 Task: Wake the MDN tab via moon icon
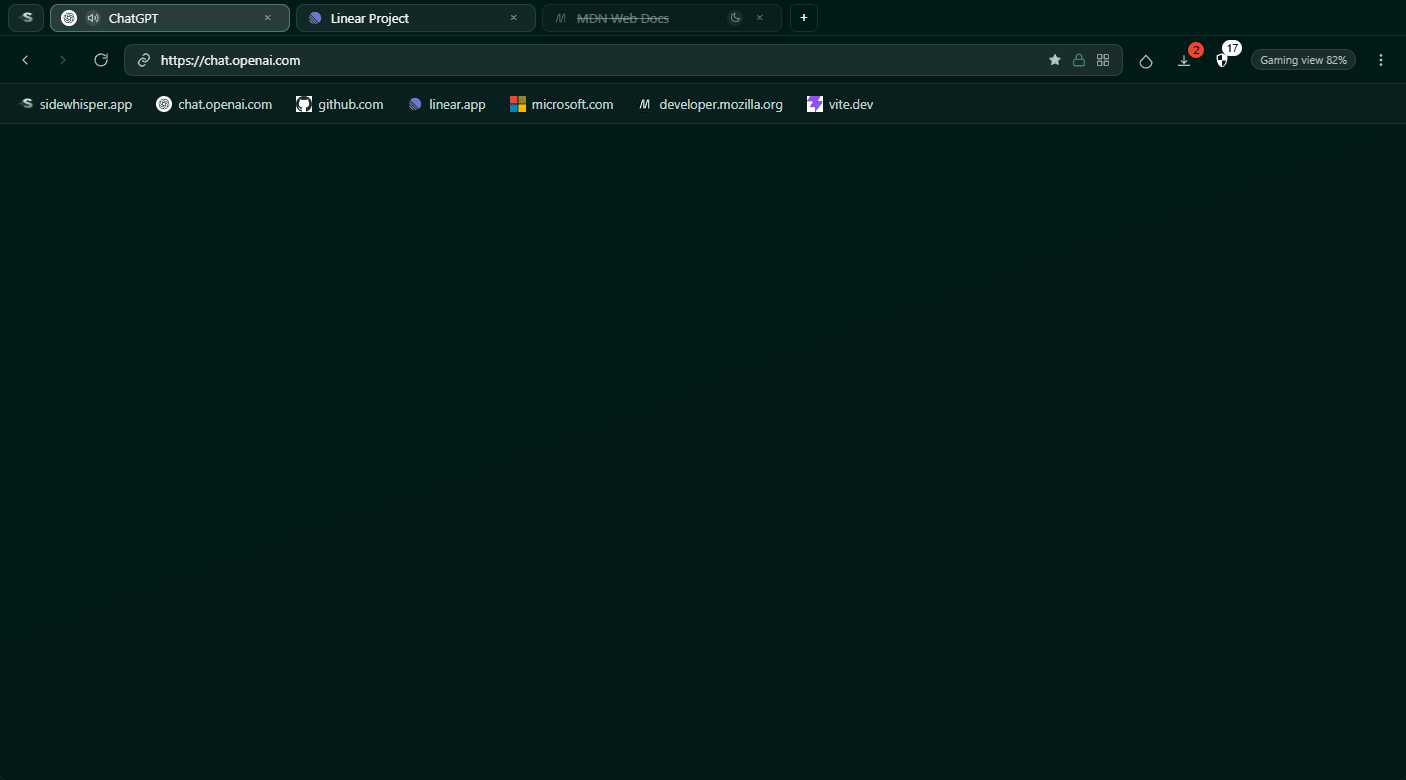pos(736,18)
